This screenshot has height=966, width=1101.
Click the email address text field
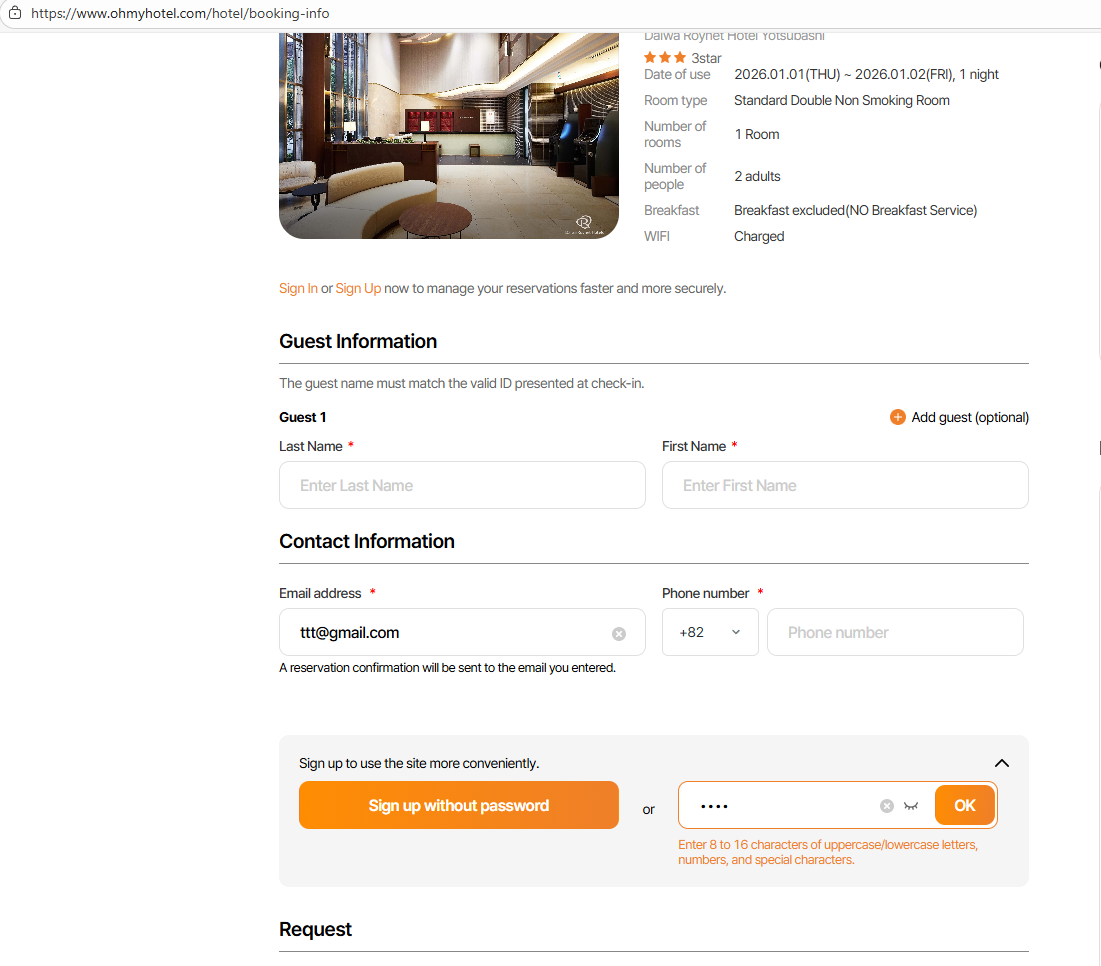click(450, 632)
